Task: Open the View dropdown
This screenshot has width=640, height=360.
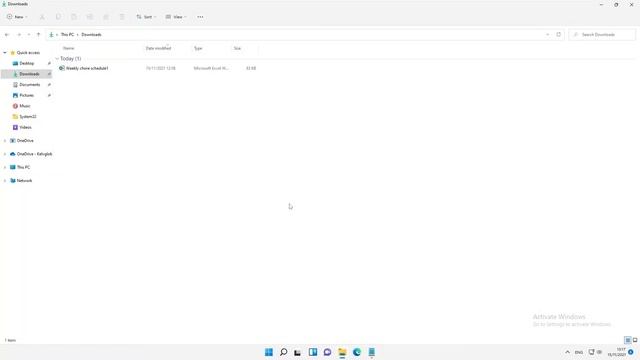Action: (176, 17)
